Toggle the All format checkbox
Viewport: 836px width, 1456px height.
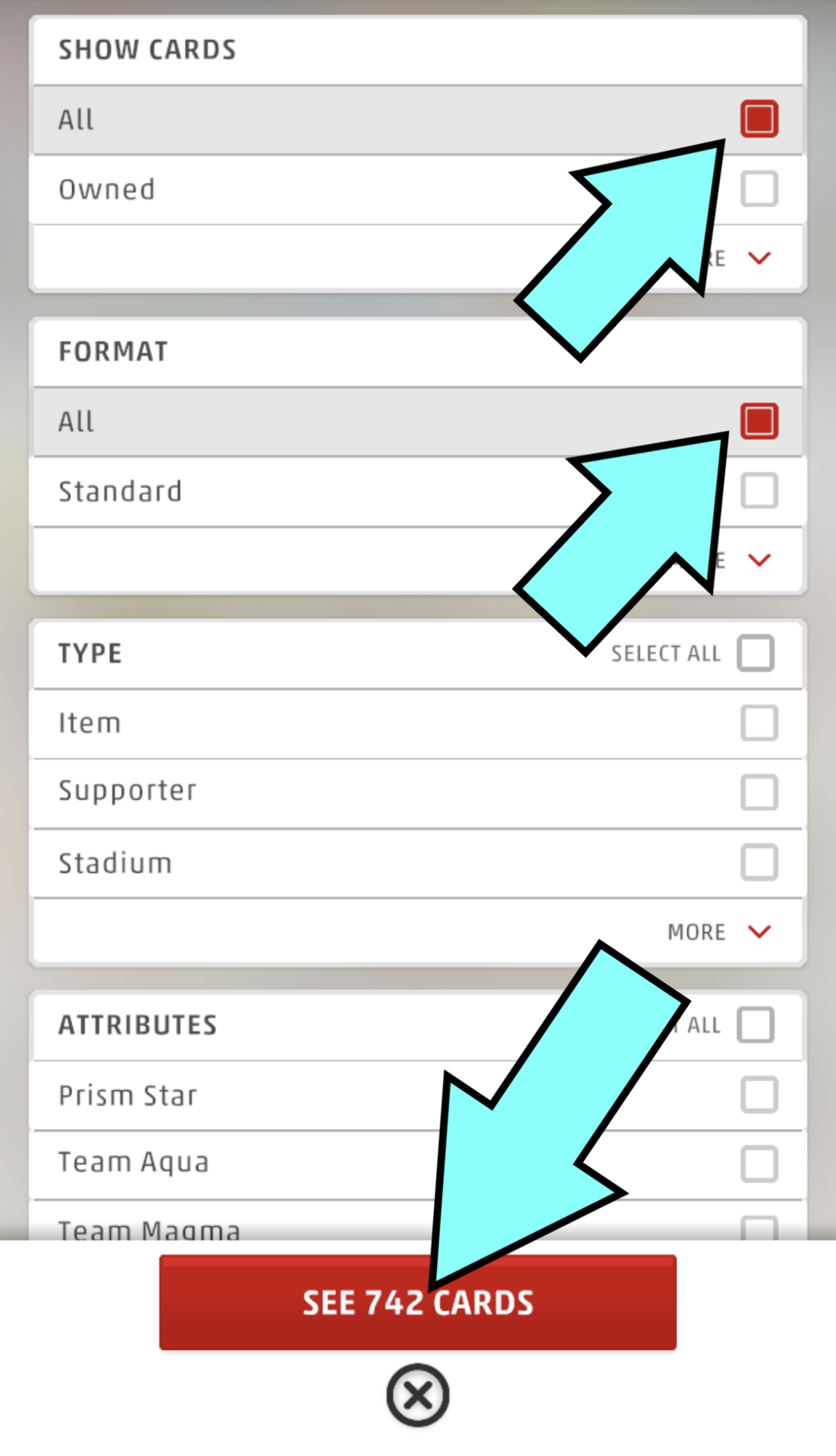coord(759,421)
